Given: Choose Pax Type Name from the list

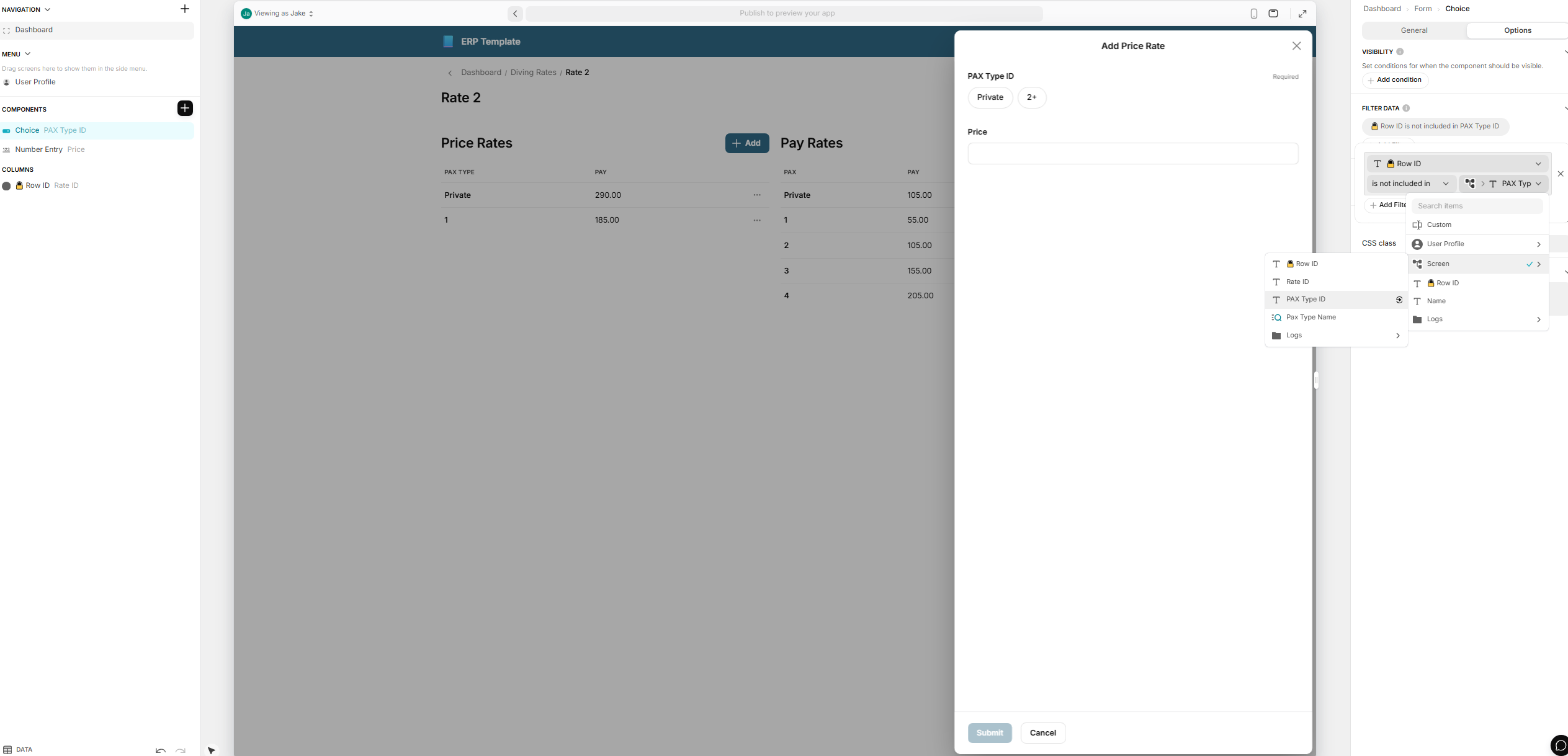Looking at the screenshot, I should pyautogui.click(x=1310, y=318).
